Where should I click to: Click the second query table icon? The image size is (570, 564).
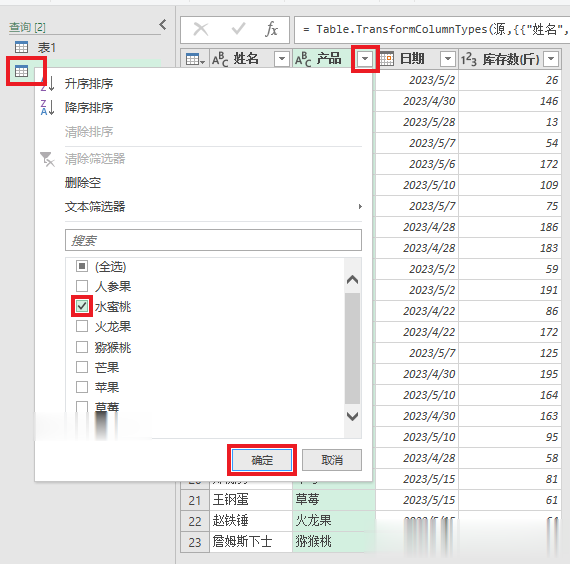pos(21,71)
